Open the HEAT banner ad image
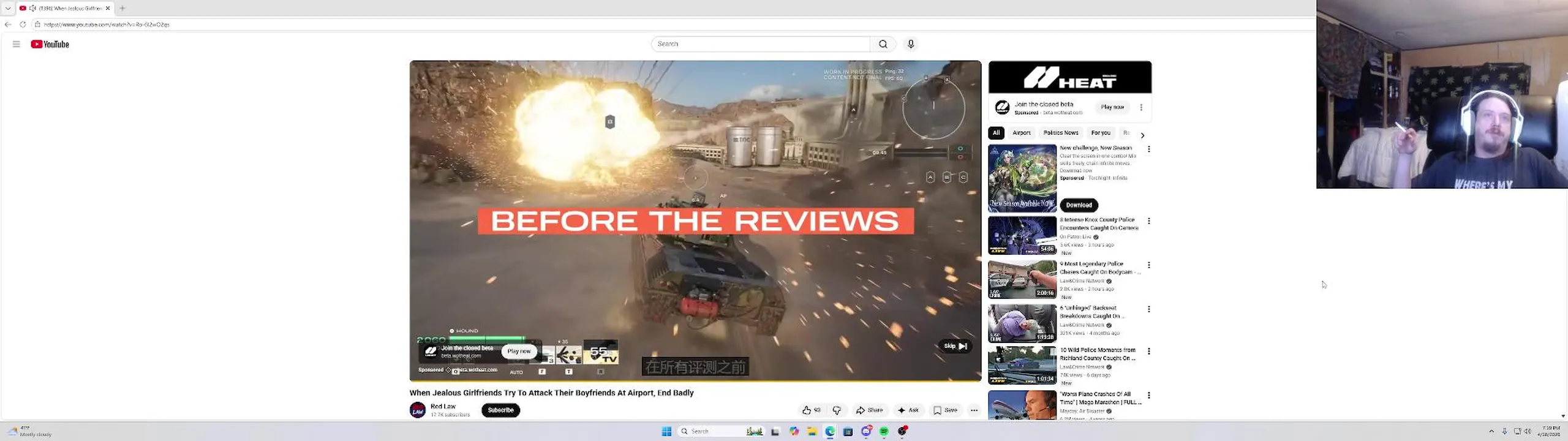Screen dimensions: 1568x441 (x=1069, y=77)
